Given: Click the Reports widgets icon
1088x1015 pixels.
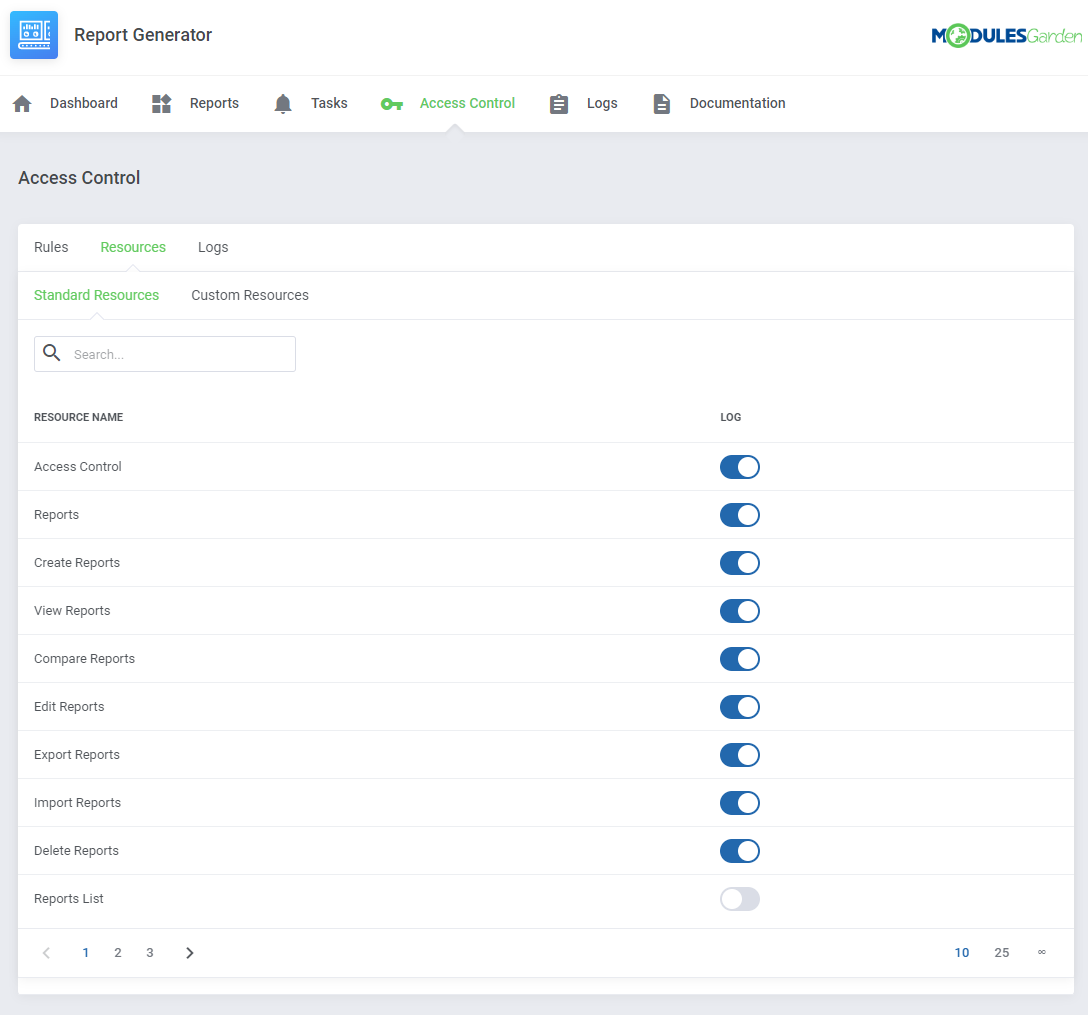Looking at the screenshot, I should point(162,103).
